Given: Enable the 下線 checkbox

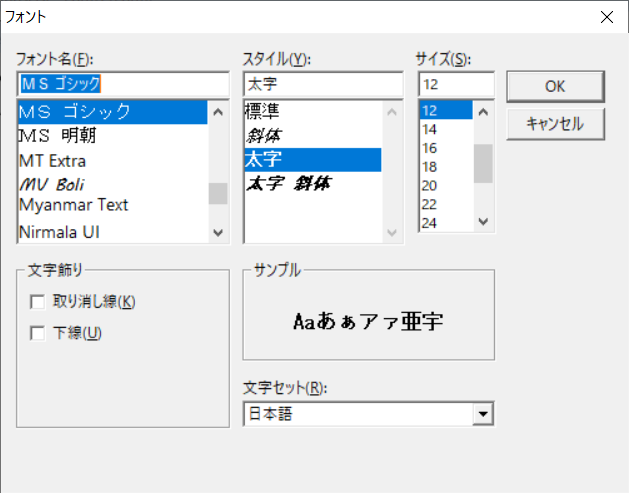Looking at the screenshot, I should (x=37, y=333).
